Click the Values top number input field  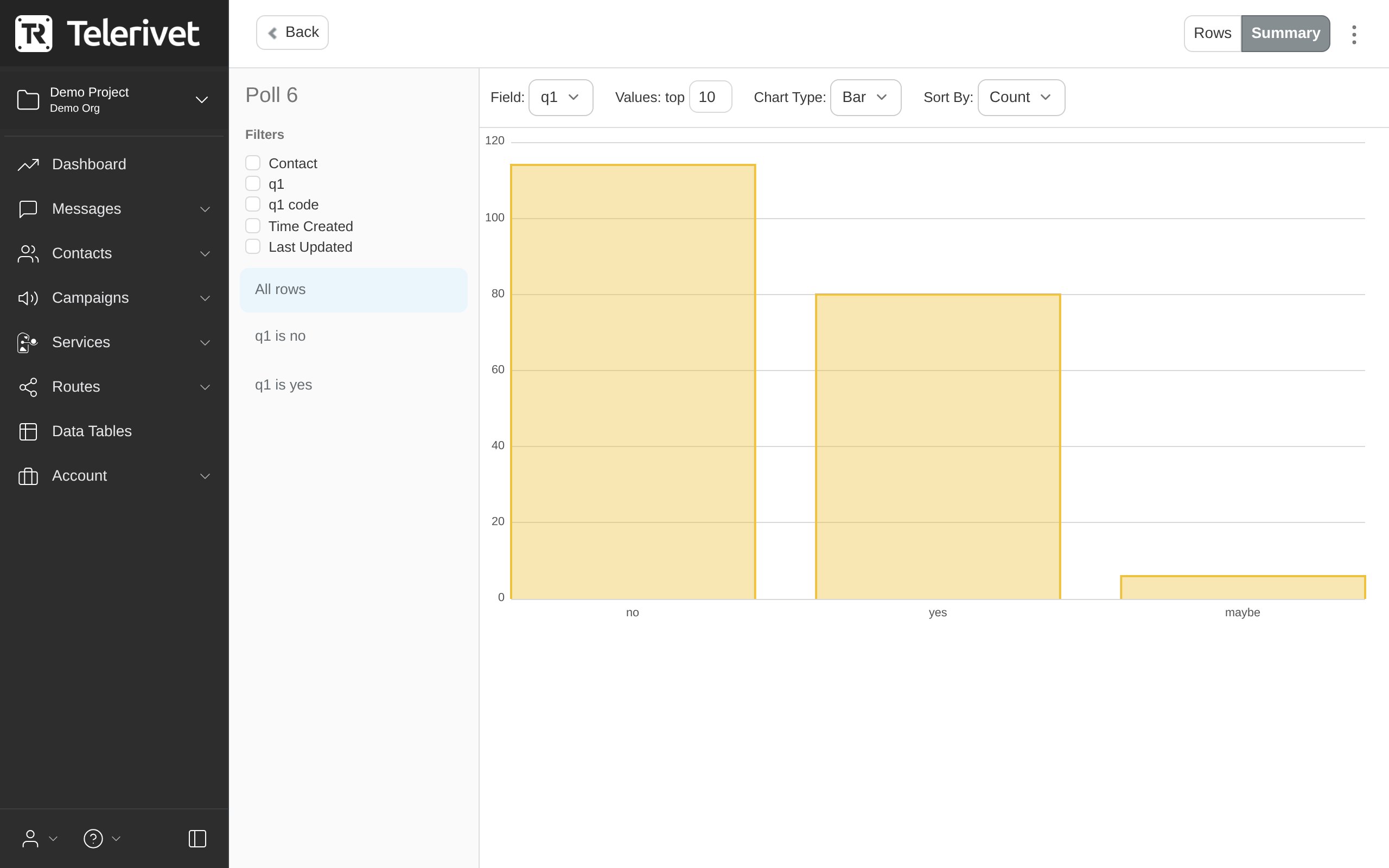click(710, 97)
